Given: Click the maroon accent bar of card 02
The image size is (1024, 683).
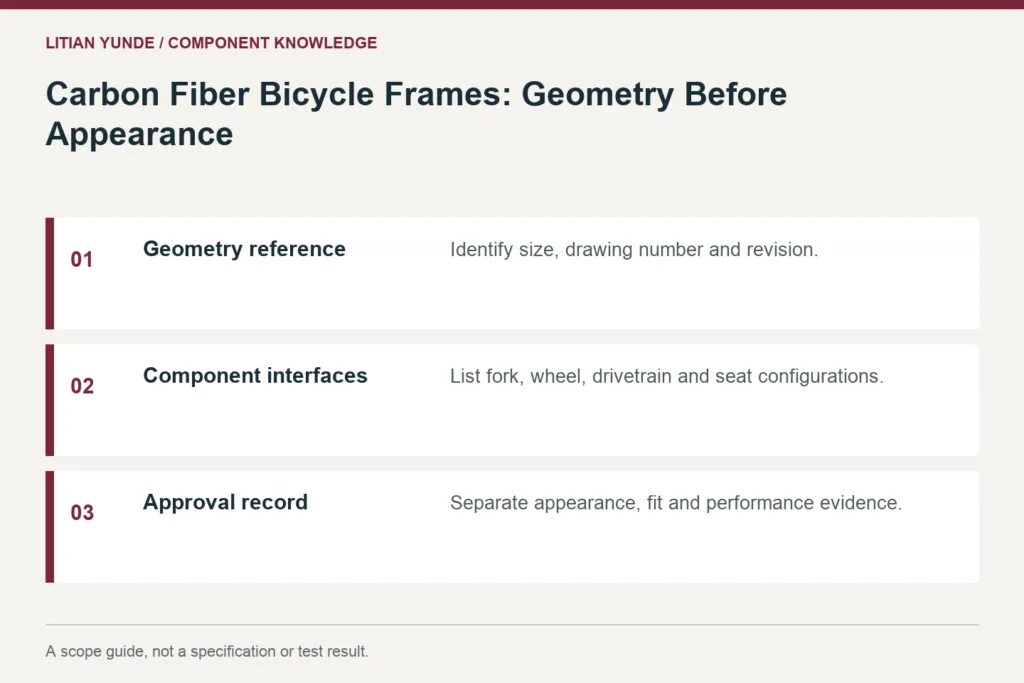Looking at the screenshot, I should coord(50,400).
